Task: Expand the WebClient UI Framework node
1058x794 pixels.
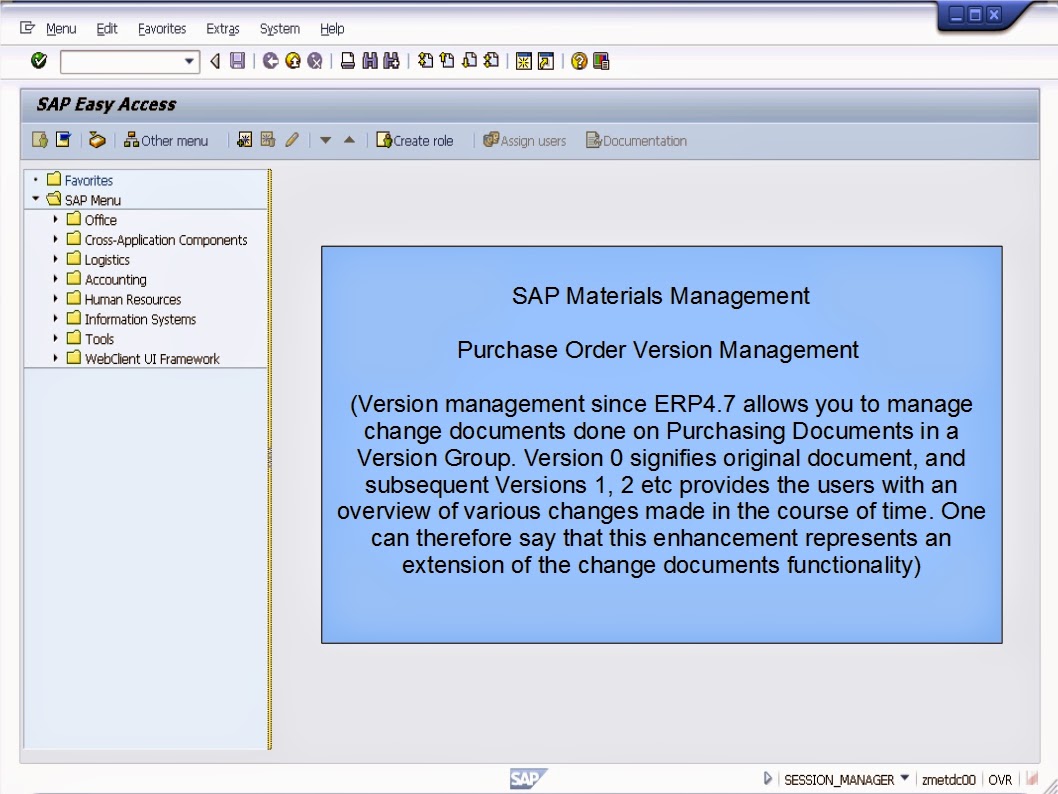Action: tap(55, 358)
